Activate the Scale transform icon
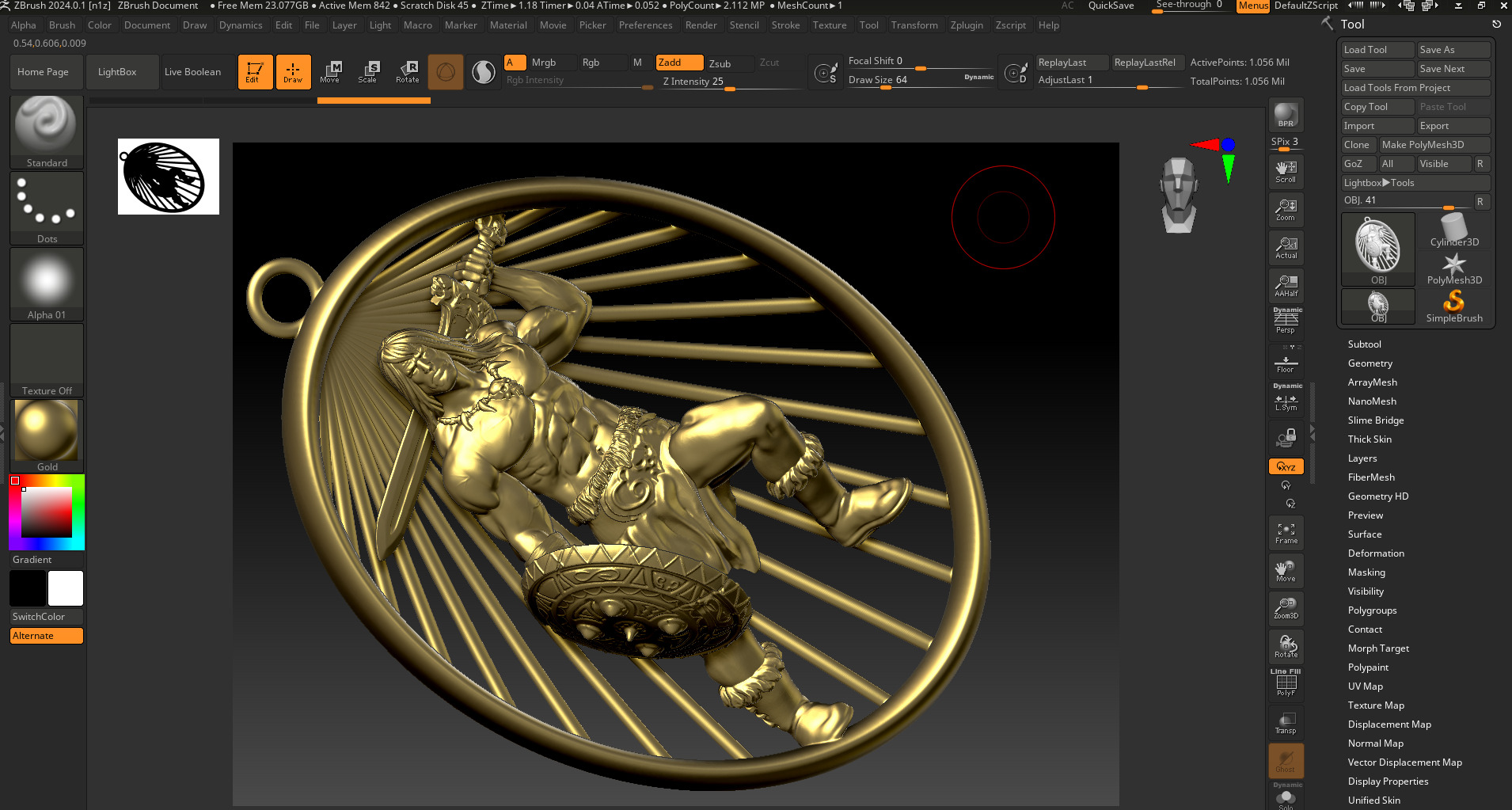 (x=368, y=72)
